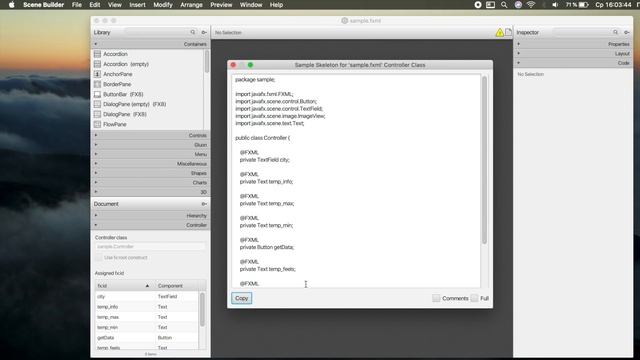
Task: Choose the BorderPane icon
Action: click(x=97, y=84)
